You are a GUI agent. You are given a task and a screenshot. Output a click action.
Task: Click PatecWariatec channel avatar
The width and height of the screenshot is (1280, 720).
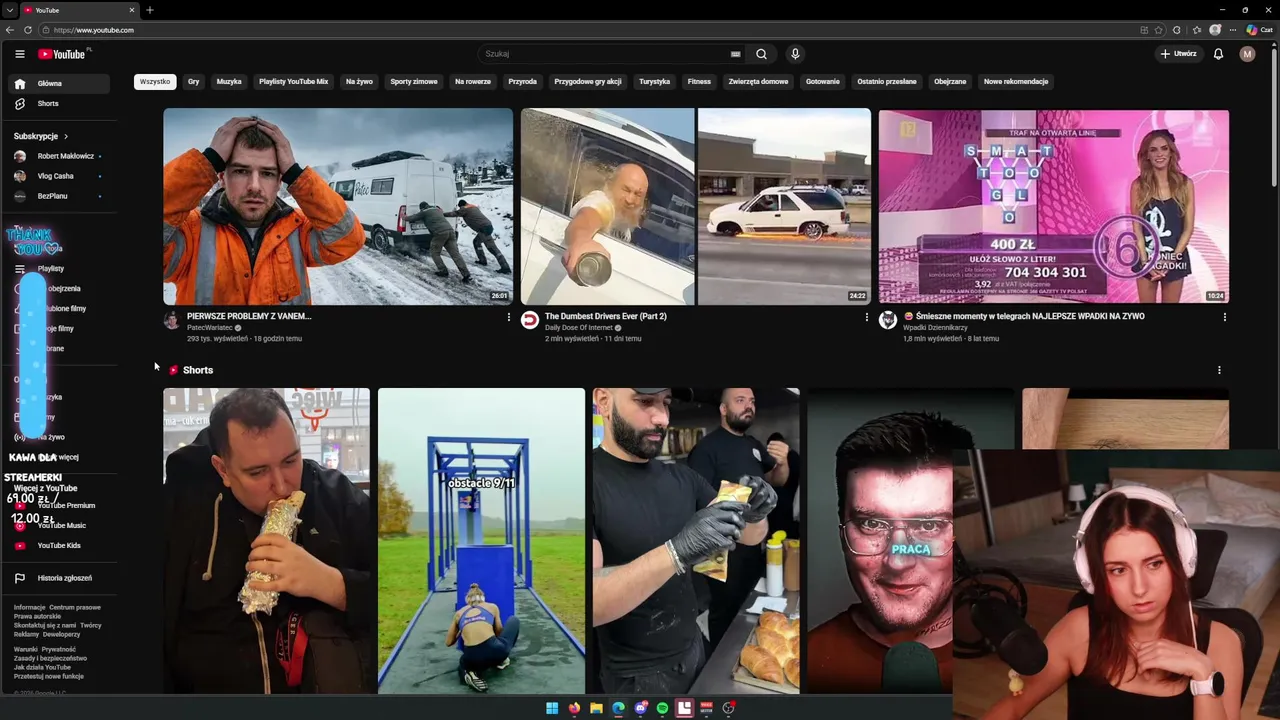coord(172,320)
